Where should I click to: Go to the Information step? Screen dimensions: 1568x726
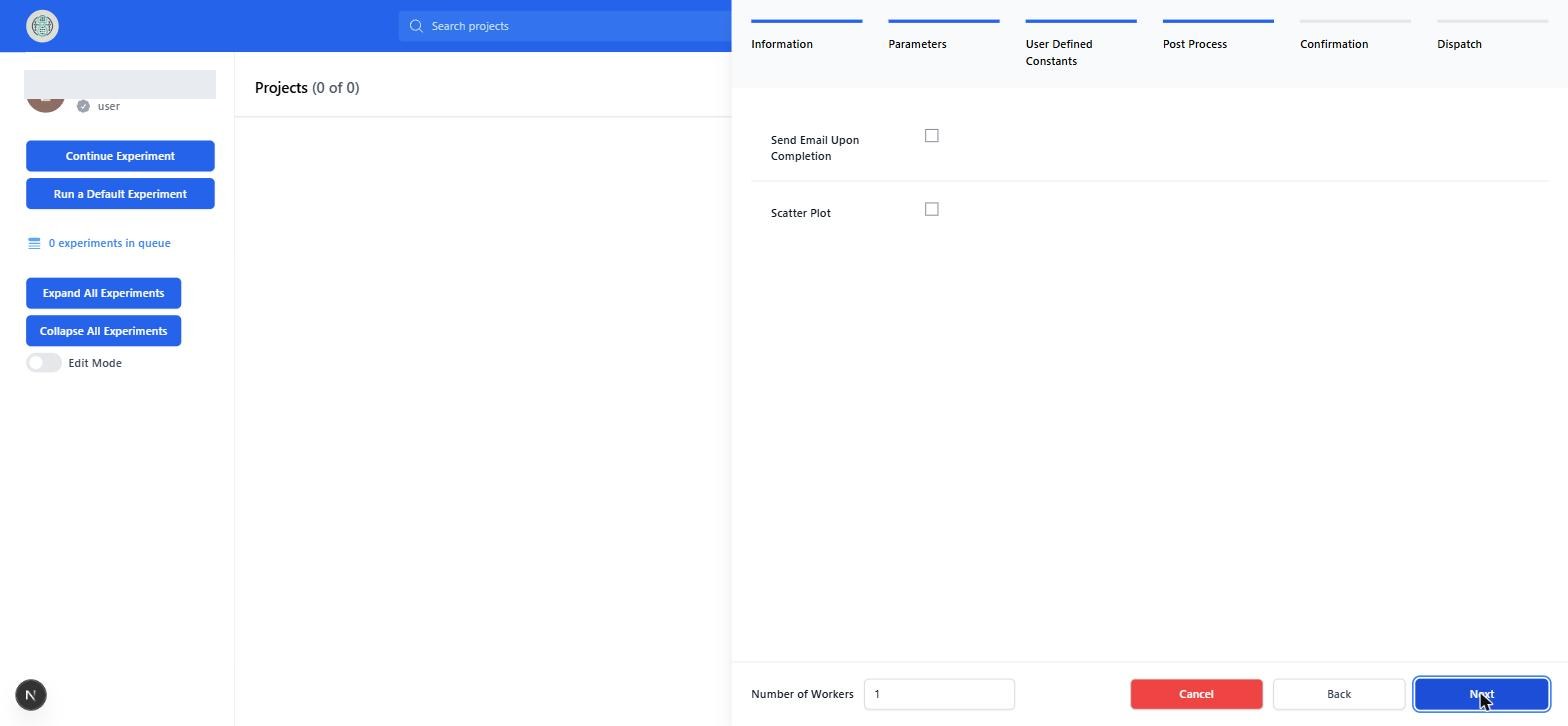tap(806, 36)
